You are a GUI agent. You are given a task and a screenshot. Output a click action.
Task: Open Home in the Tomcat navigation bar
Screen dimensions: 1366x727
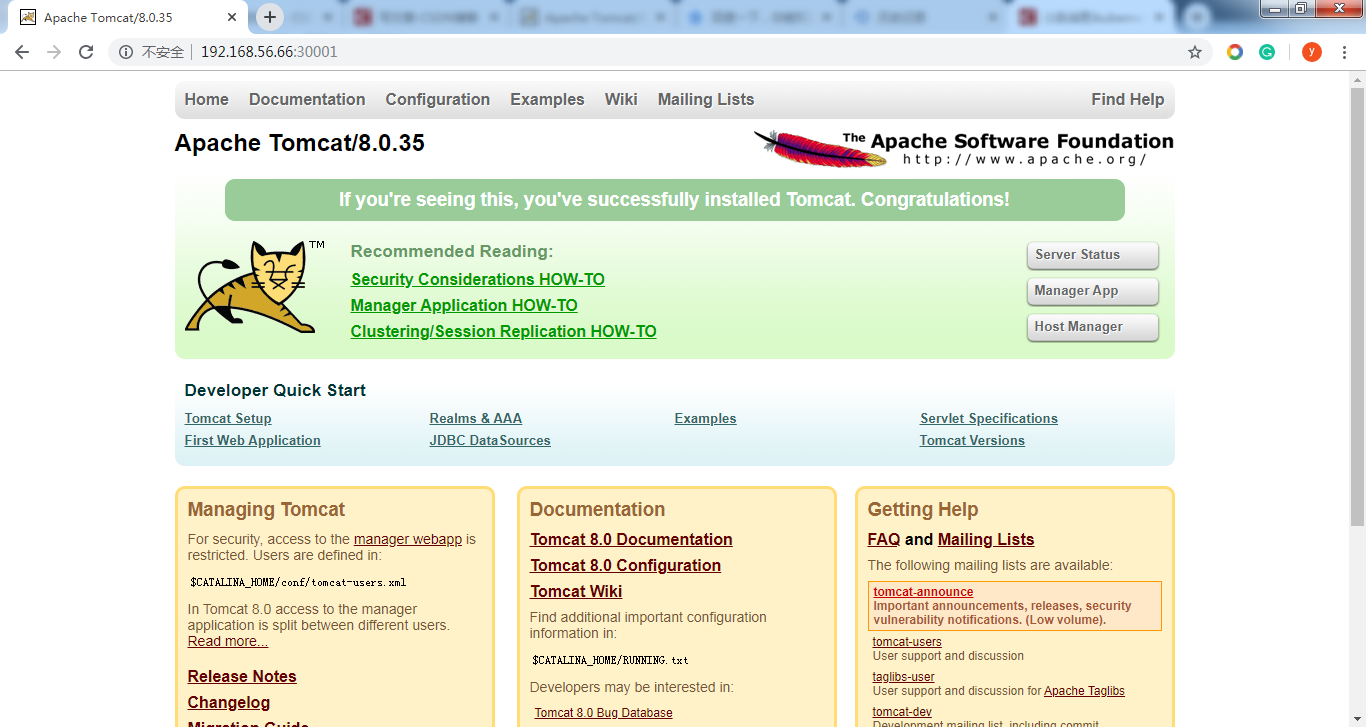[x=206, y=99]
